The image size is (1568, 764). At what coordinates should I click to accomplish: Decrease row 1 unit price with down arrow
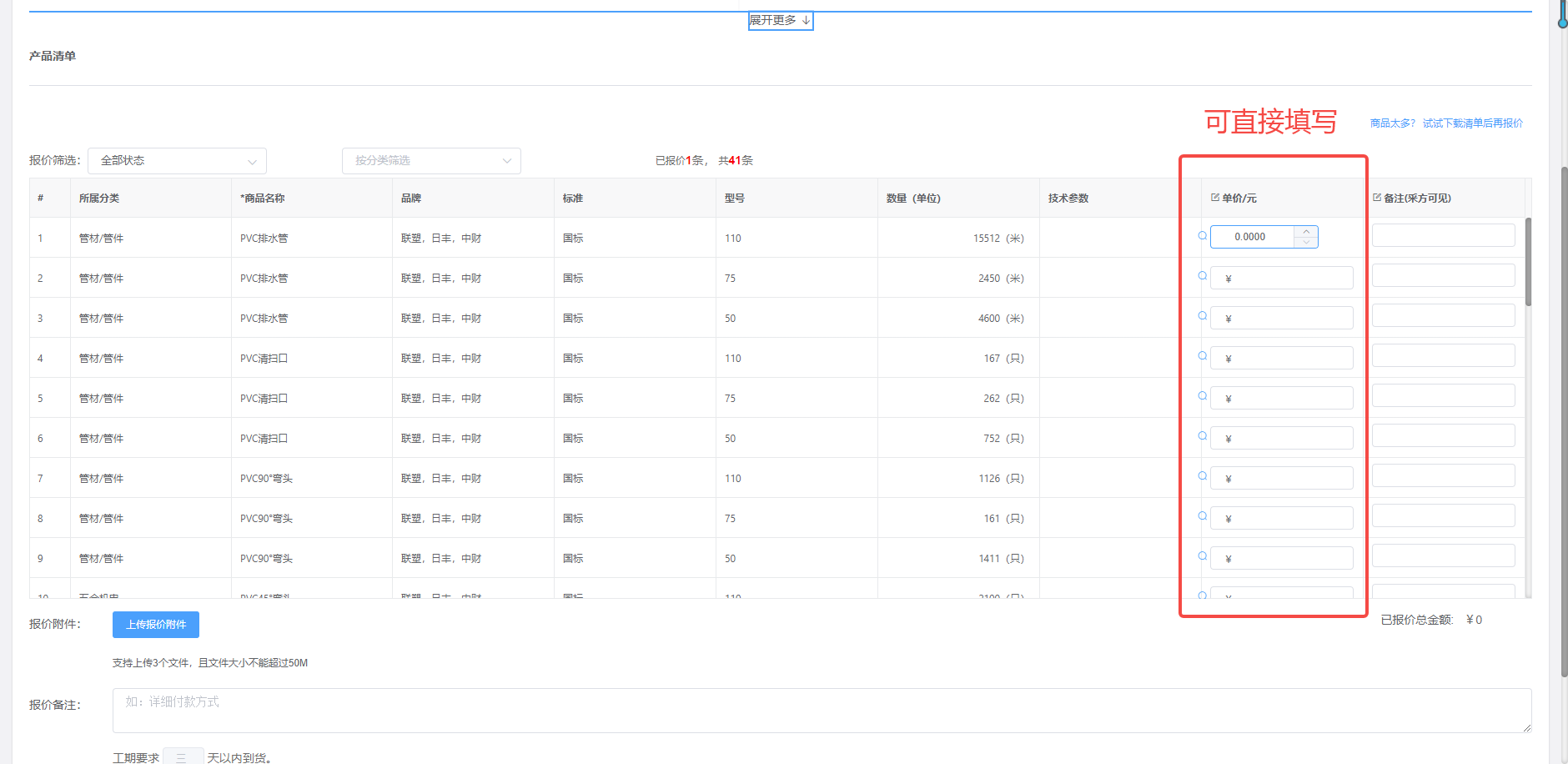[x=1306, y=243]
